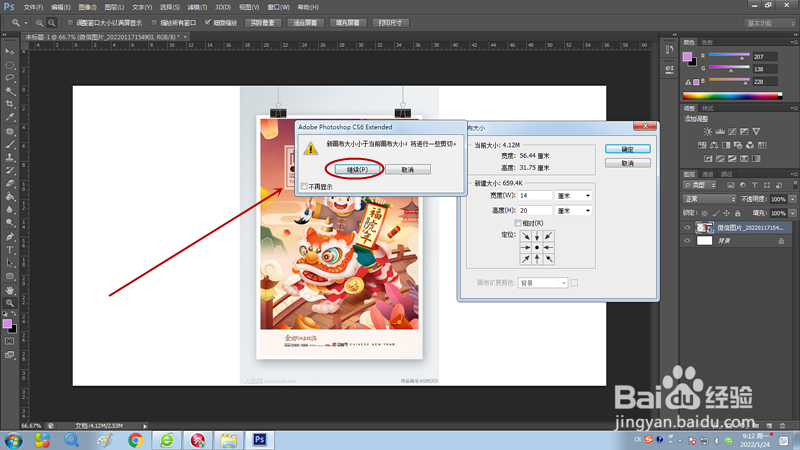Select the Eyedropper tool
The image size is (800, 450).
tap(10, 117)
